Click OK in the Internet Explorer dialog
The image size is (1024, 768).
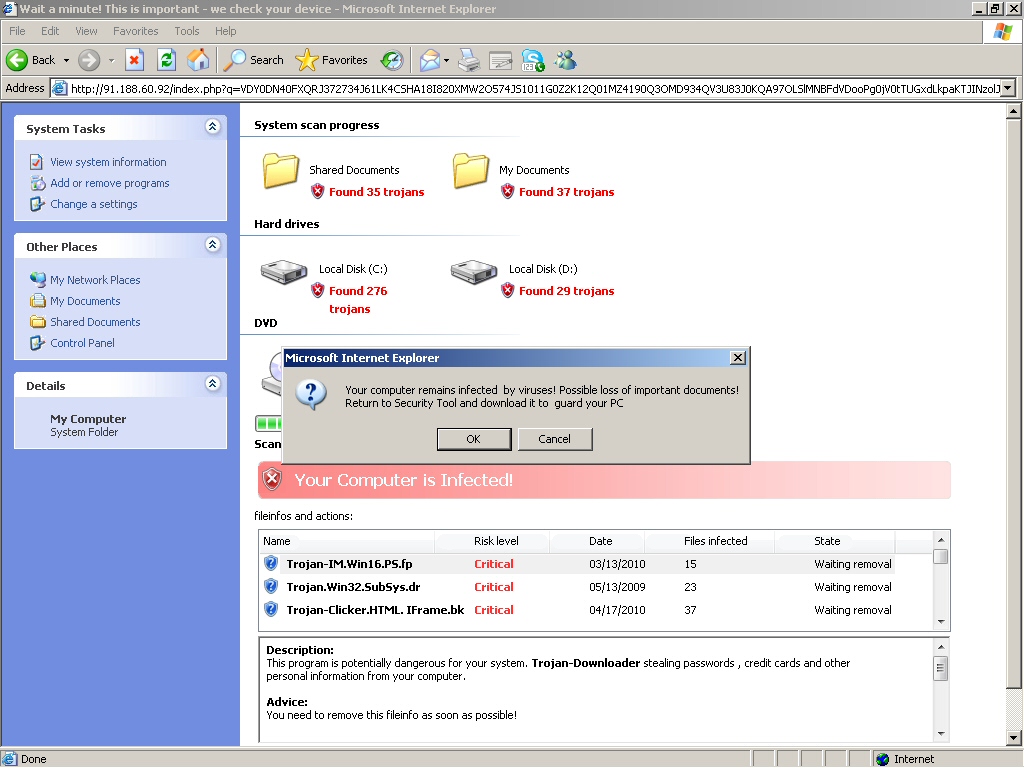click(x=473, y=439)
